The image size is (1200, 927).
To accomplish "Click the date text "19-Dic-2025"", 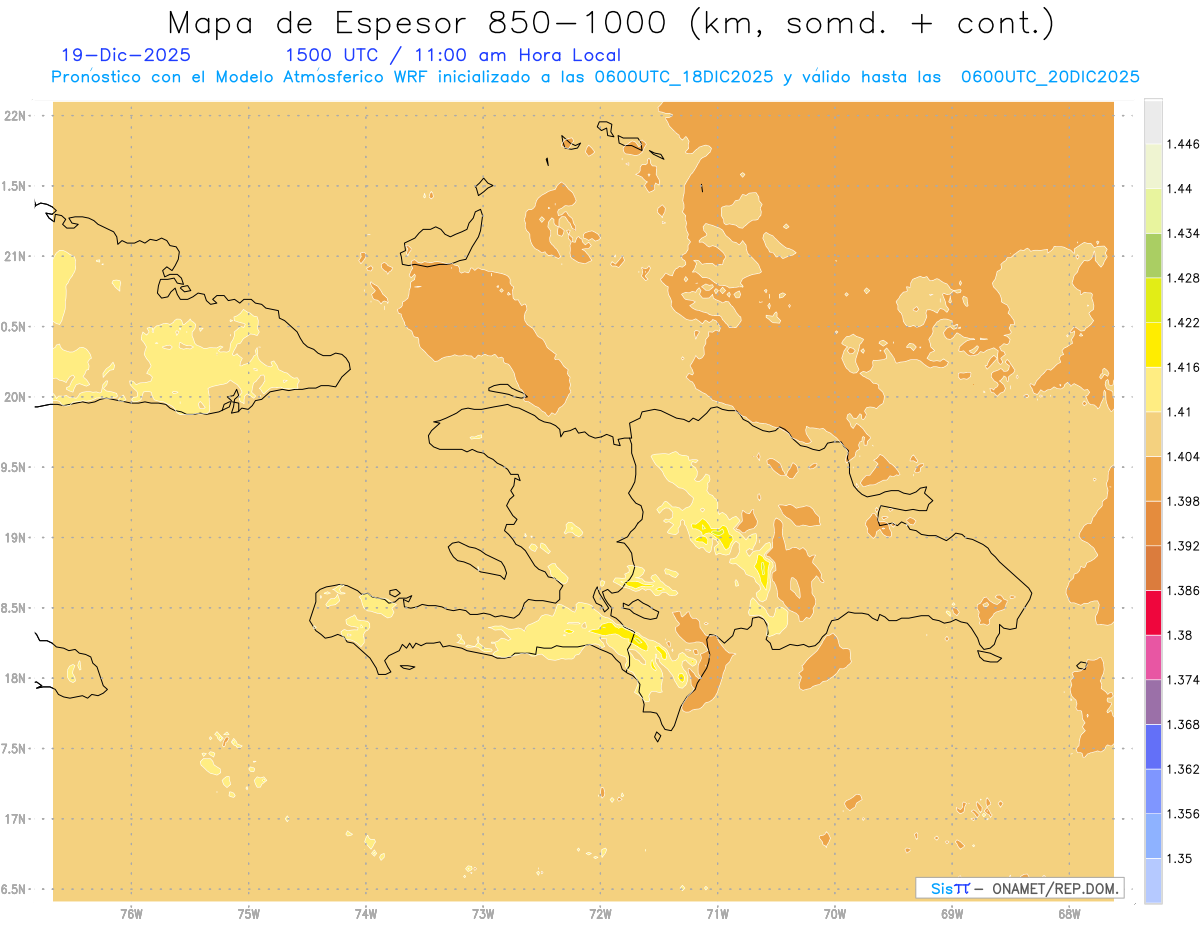I will coord(126,56).
